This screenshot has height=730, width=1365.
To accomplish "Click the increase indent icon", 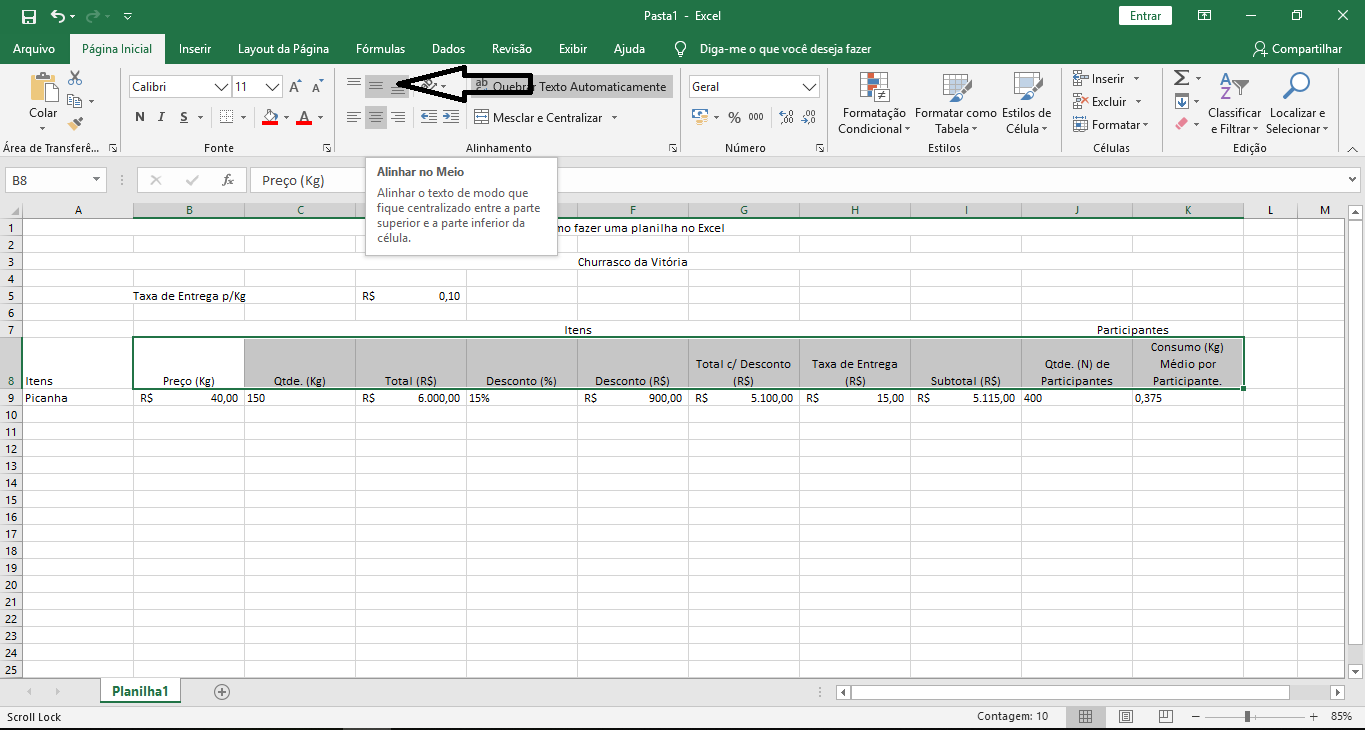I will pyautogui.click(x=451, y=118).
